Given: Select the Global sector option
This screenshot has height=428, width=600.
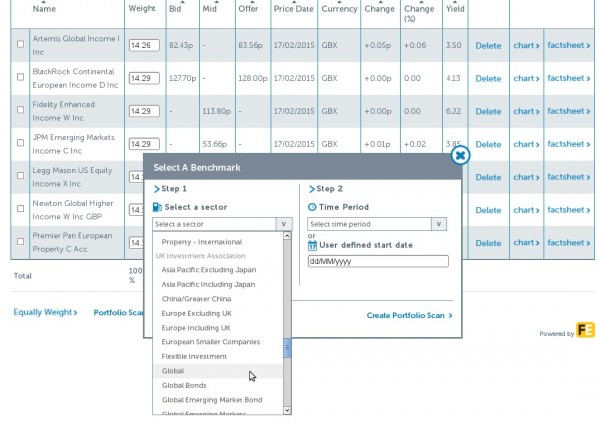Looking at the screenshot, I should [x=218, y=371].
